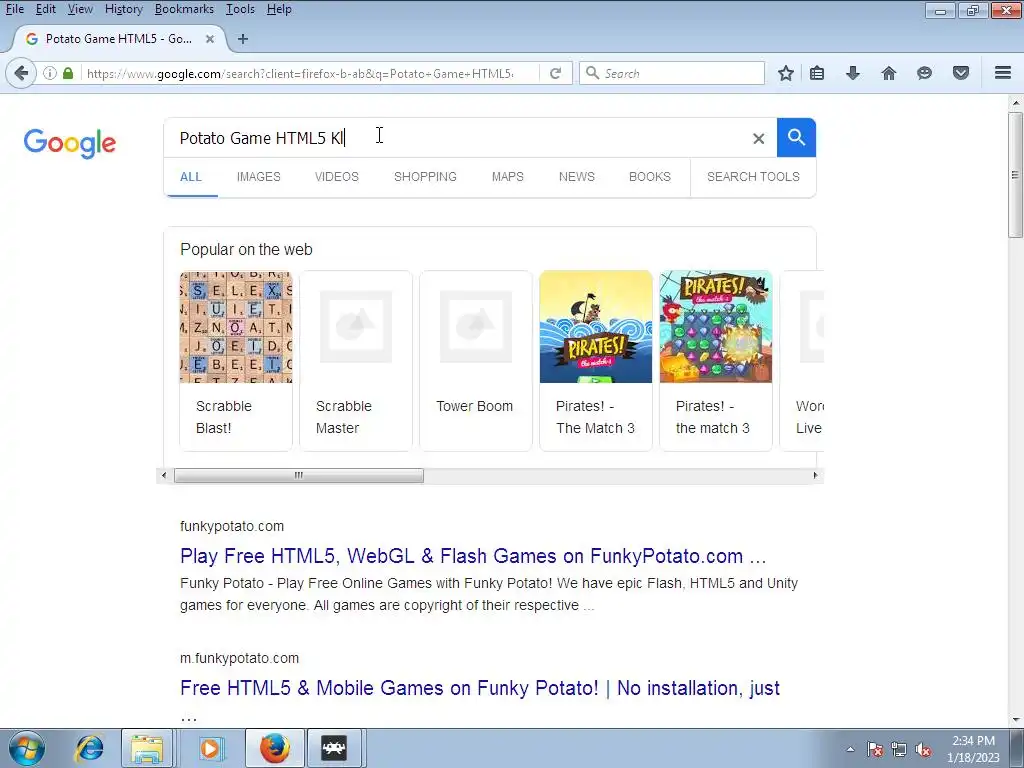Open Windows Start menu orb

click(x=27, y=748)
